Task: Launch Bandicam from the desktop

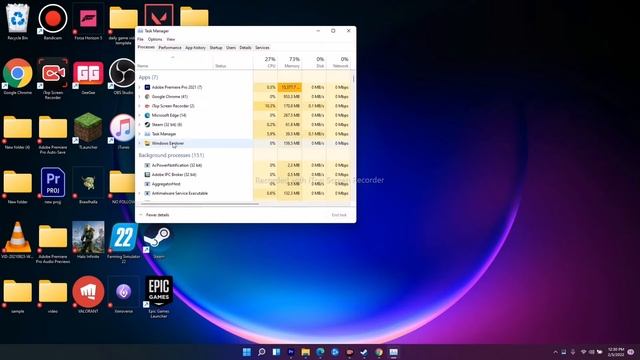Action: [53, 21]
